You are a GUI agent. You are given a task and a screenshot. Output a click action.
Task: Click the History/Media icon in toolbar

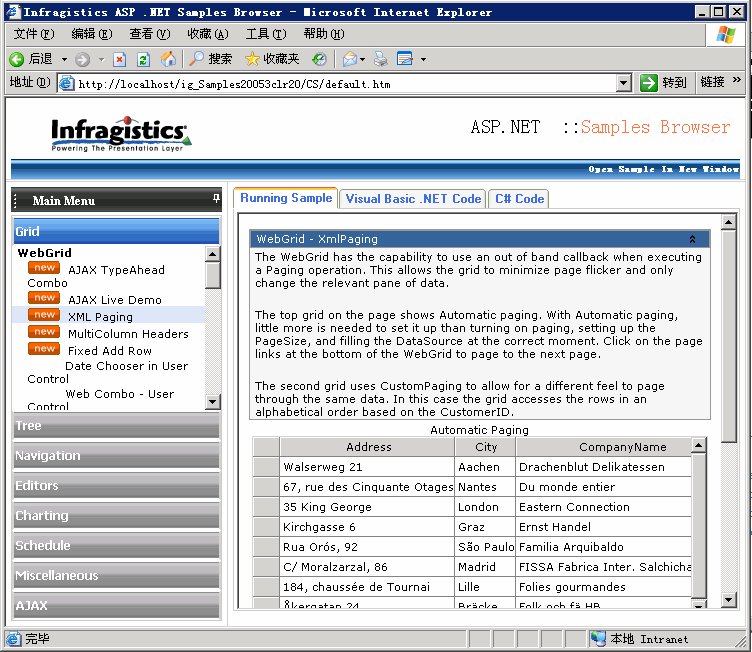point(319,59)
